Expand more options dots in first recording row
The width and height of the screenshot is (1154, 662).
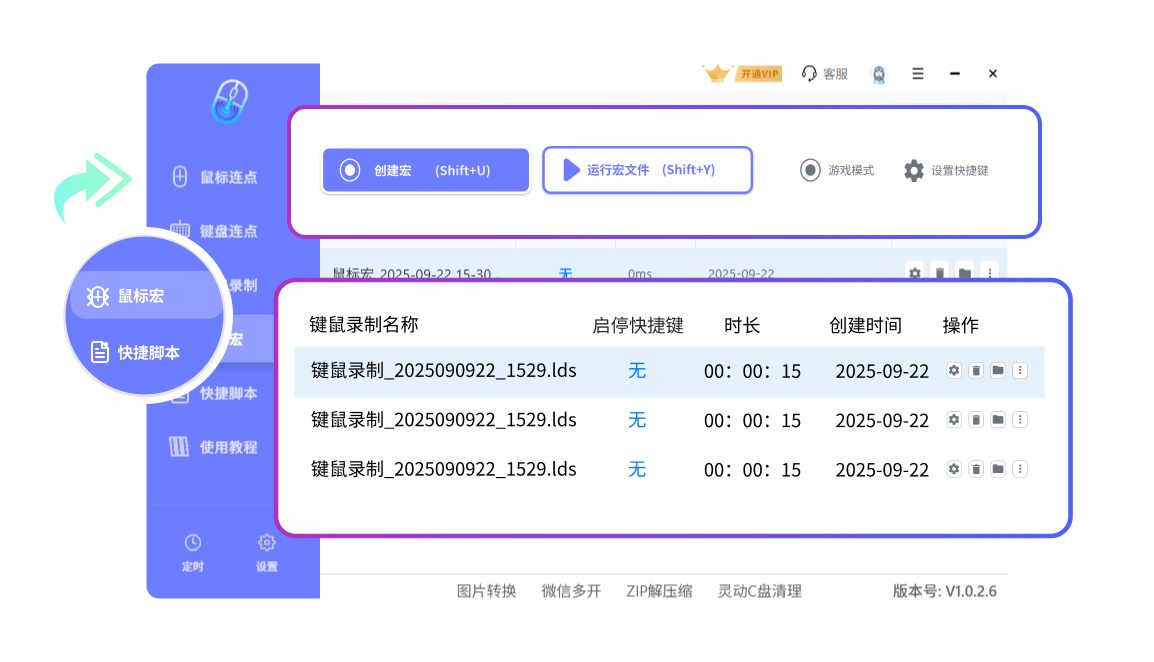click(1020, 371)
